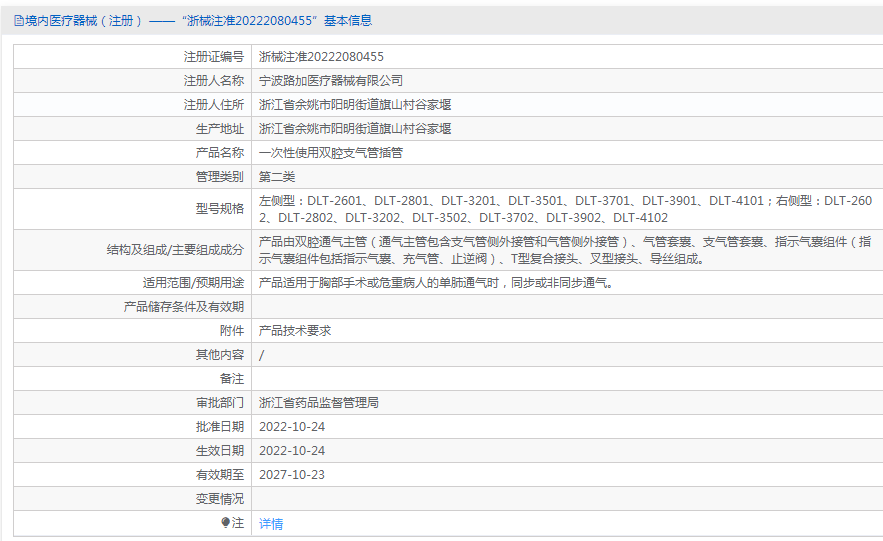This screenshot has width=883, height=541.
Task: Click the 结构及组成/主要组成成分 label
Action: (x=175, y=250)
